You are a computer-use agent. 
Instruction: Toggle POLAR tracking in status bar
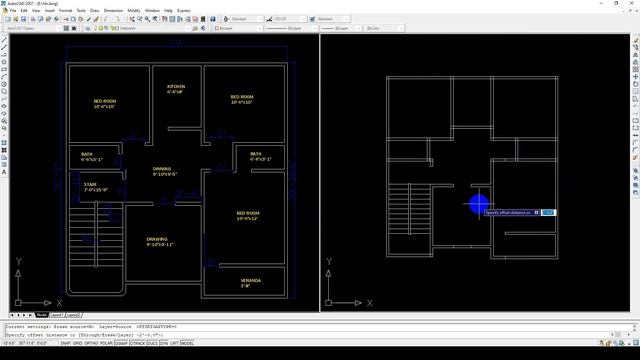[x=106, y=343]
